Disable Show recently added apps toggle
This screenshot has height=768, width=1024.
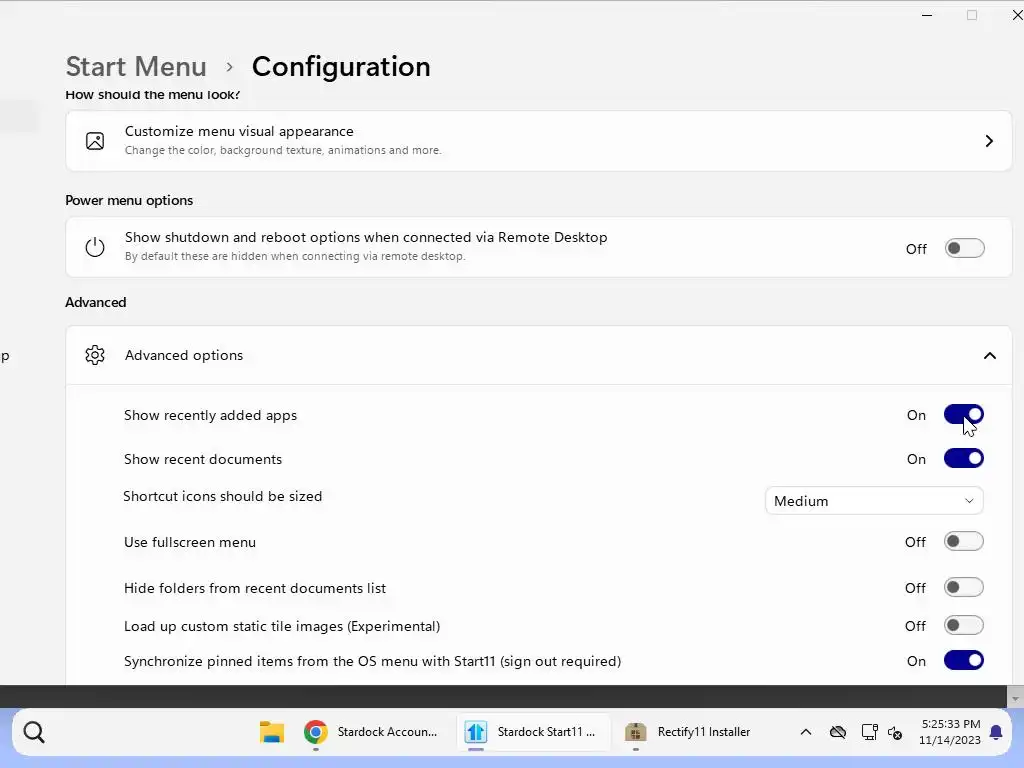tap(964, 415)
